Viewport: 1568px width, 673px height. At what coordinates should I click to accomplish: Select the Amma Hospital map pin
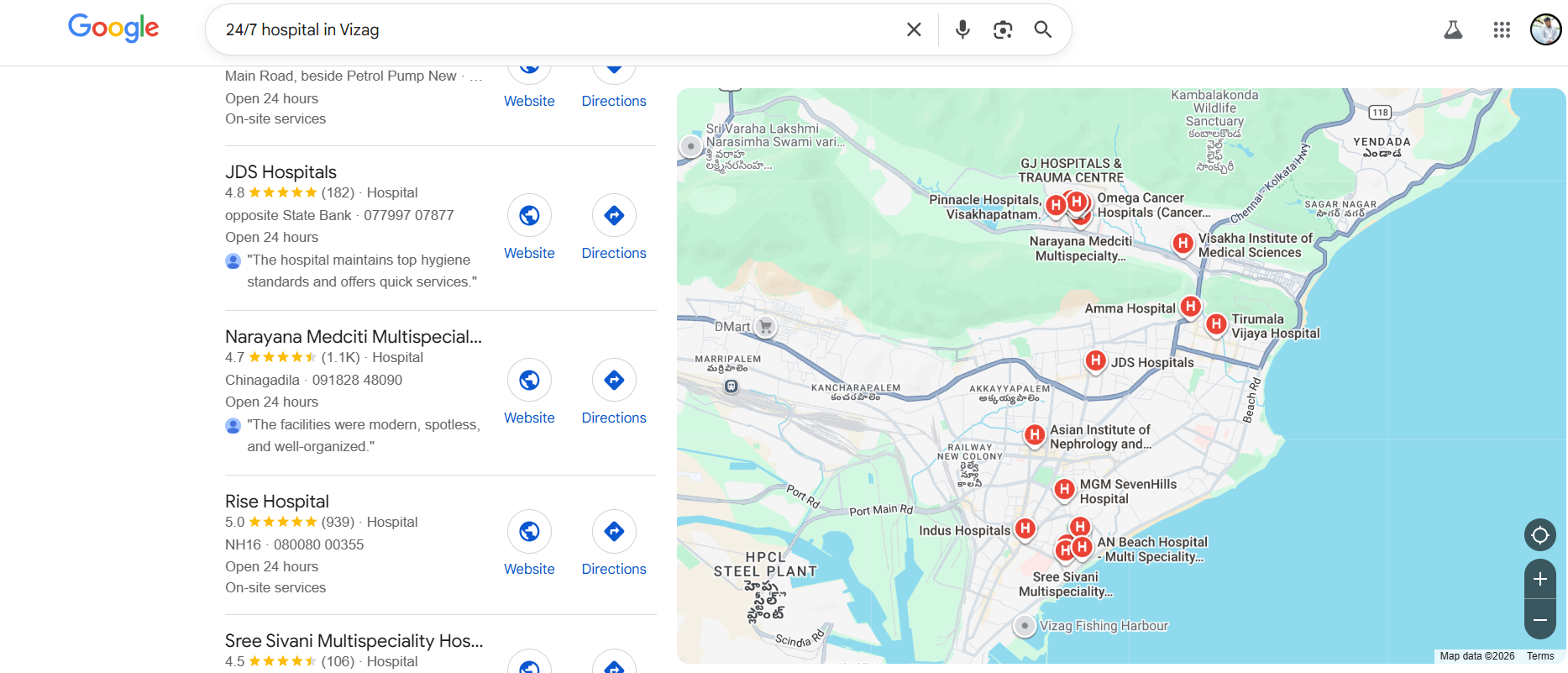pos(1190,307)
